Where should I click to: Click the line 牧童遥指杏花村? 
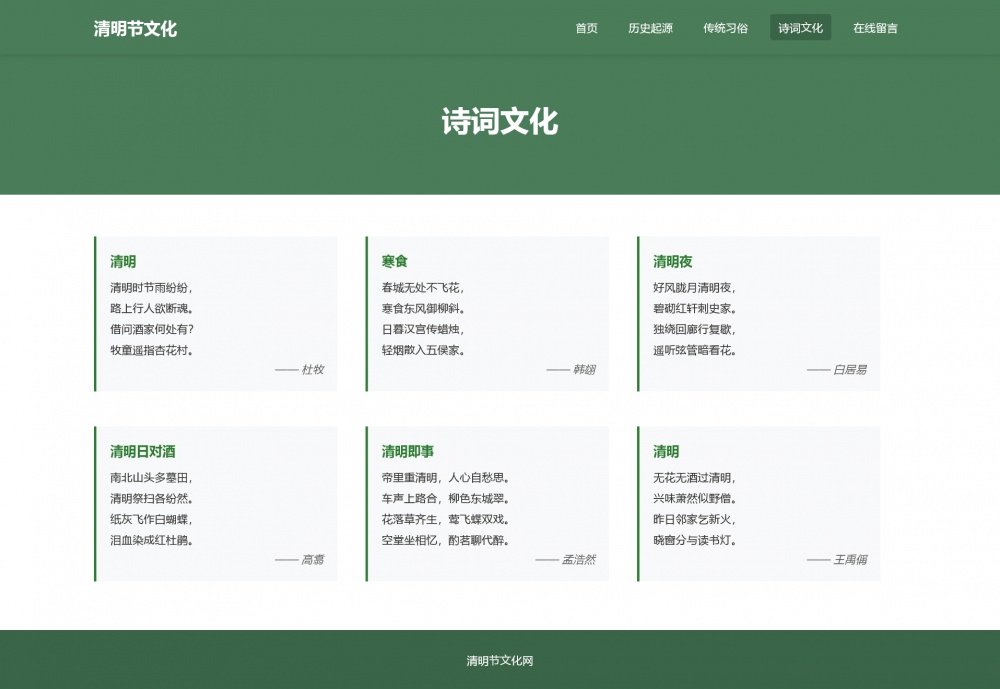(x=152, y=351)
